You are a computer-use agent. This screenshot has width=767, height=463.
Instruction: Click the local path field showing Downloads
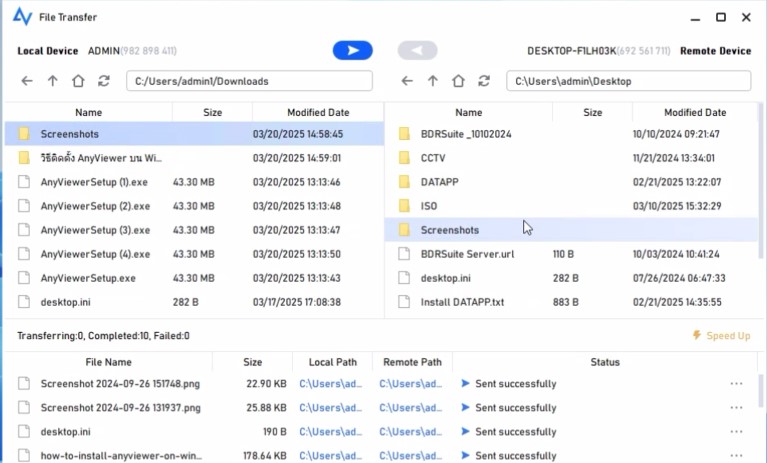click(249, 81)
